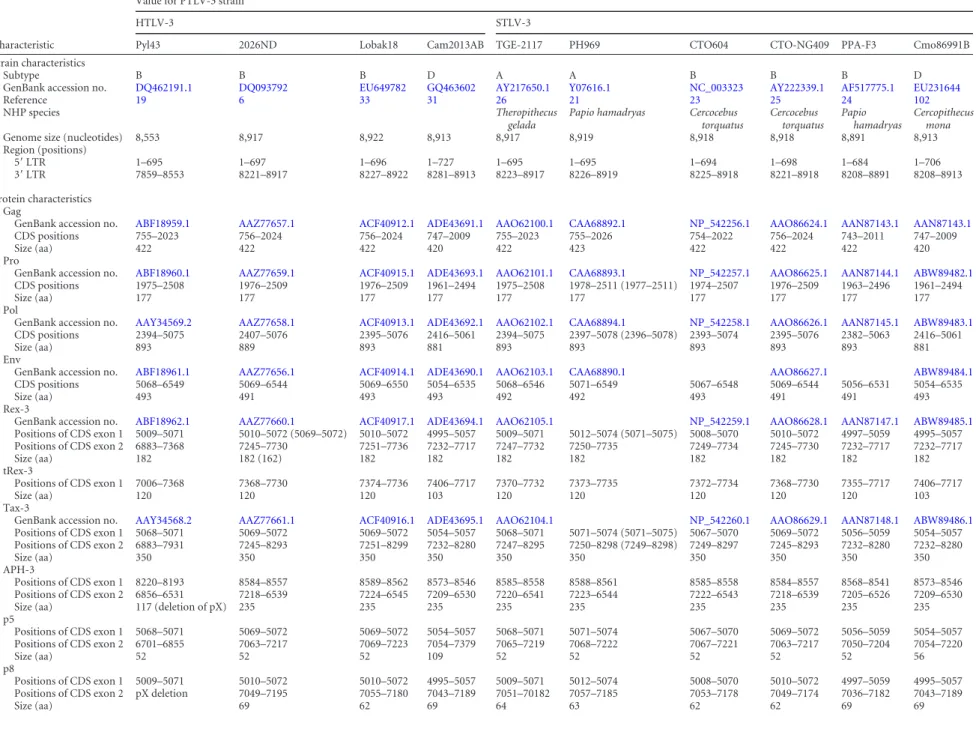Viewport: 976px width, 735px height.
Task: Open Pro accession AAO62101.1
Action: [524, 273]
